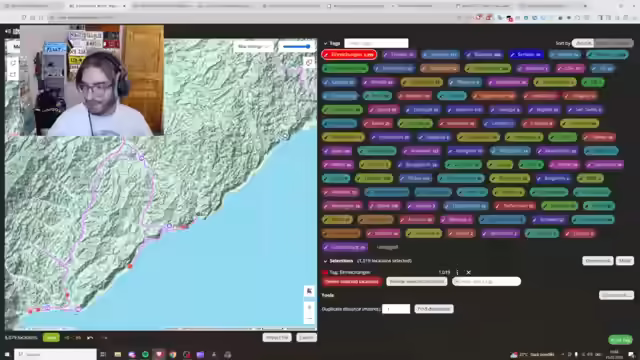The width and height of the screenshot is (640, 360).
Task: Click the red Delete selected locations button
Action: [x=351, y=282]
